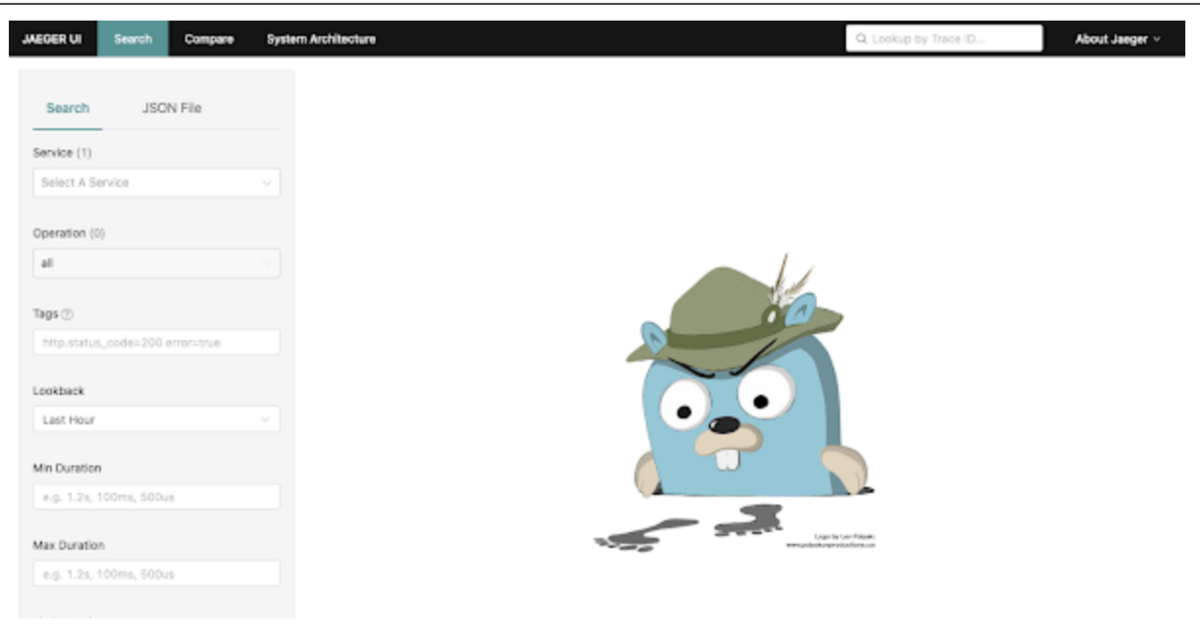This screenshot has height=631, width=1200.
Task: Open the About Jaeger menu
Action: (x=1117, y=39)
